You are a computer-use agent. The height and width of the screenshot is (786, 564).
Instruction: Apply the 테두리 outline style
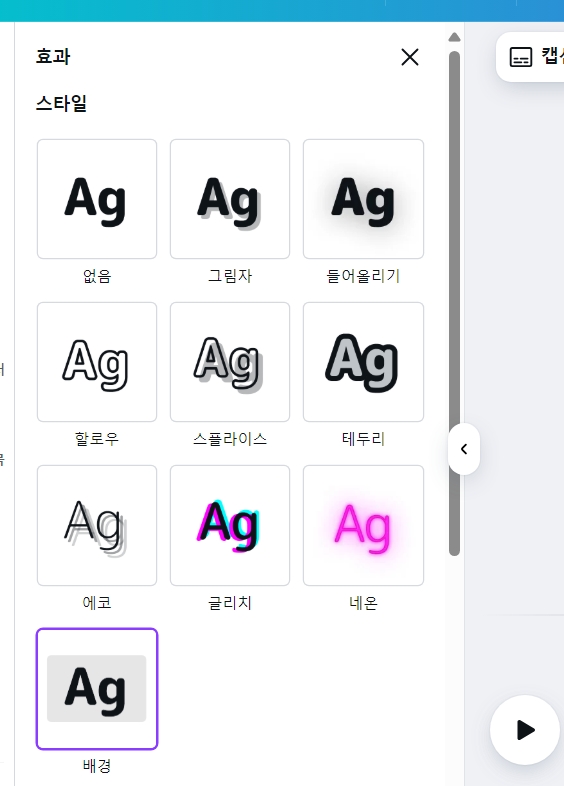(363, 362)
